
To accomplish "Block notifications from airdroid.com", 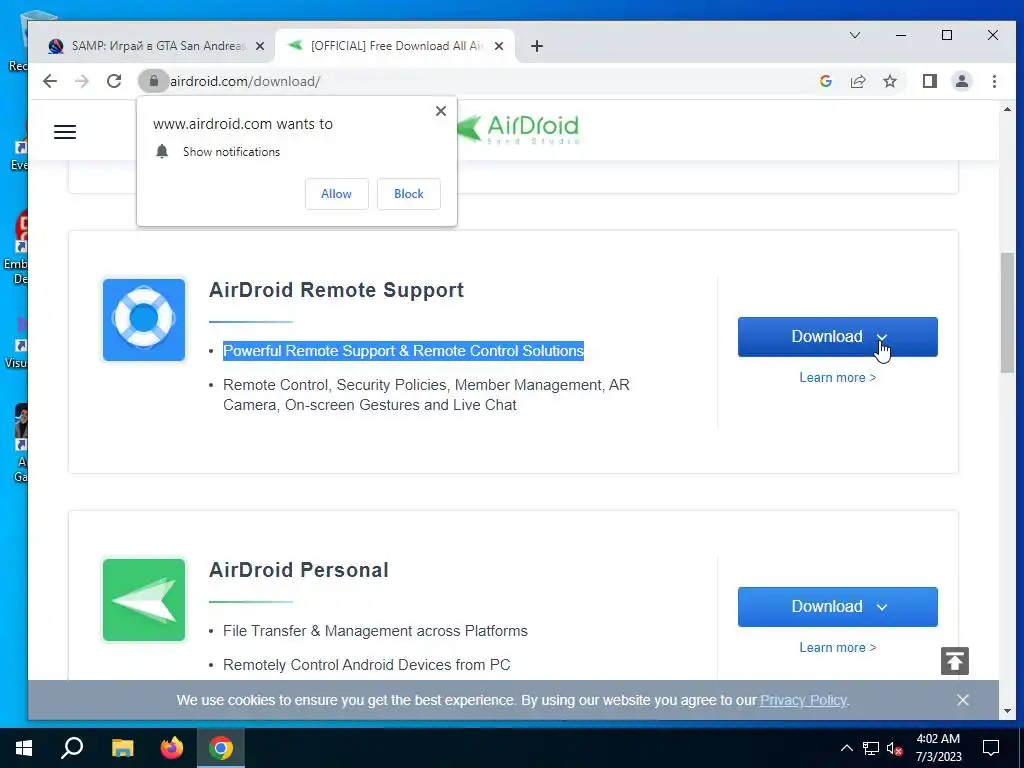I will click(x=409, y=194).
